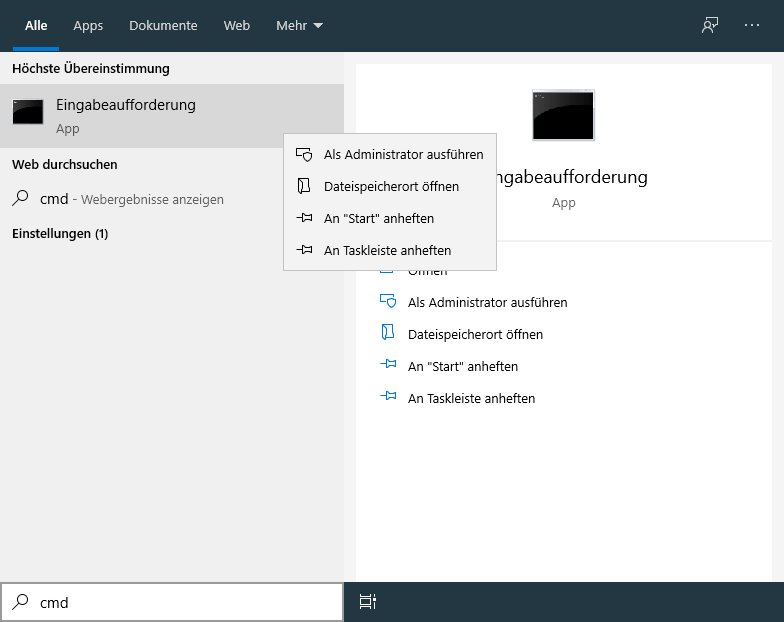Click Als Administrator ausführen in preview pane
The width and height of the screenshot is (784, 622).
click(488, 302)
